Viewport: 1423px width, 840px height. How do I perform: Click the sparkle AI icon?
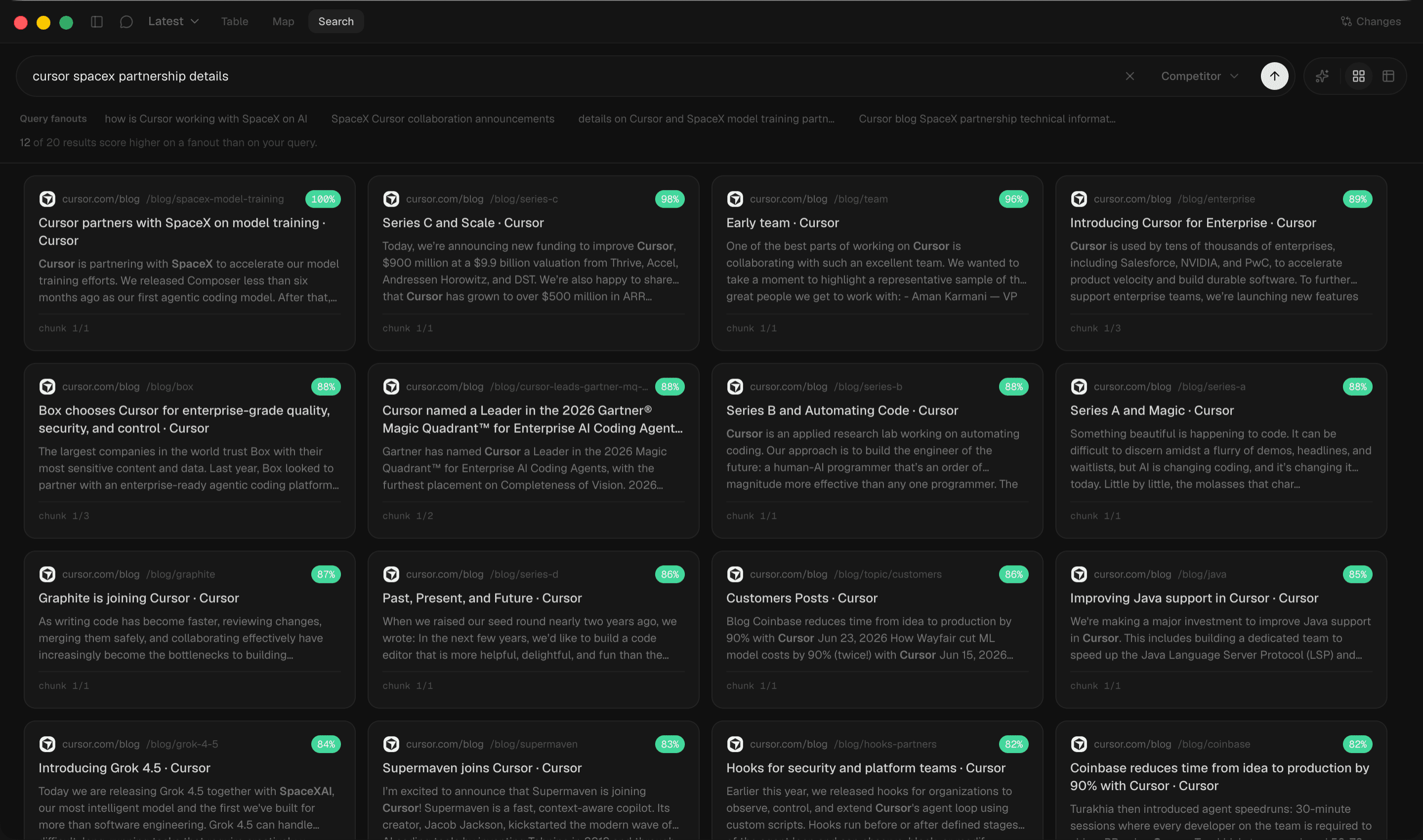tap(1322, 76)
